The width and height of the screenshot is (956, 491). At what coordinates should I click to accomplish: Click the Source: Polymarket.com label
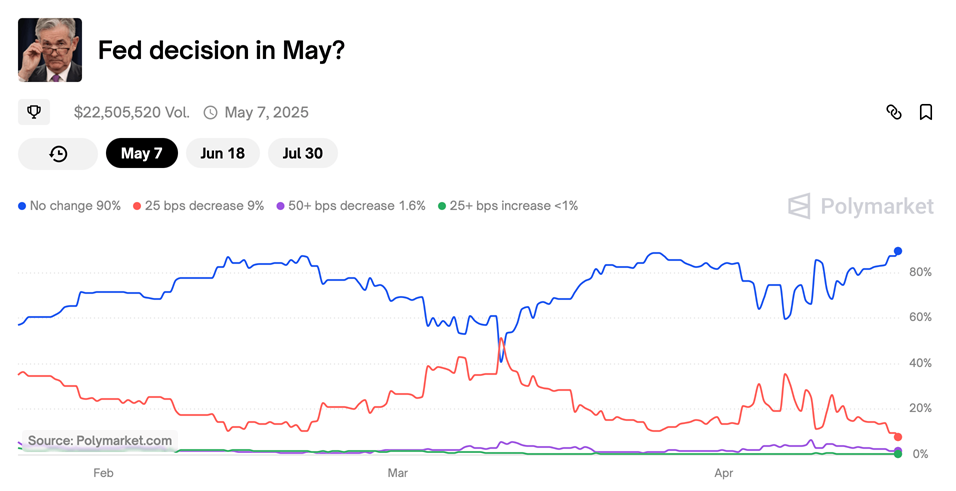click(x=99, y=440)
